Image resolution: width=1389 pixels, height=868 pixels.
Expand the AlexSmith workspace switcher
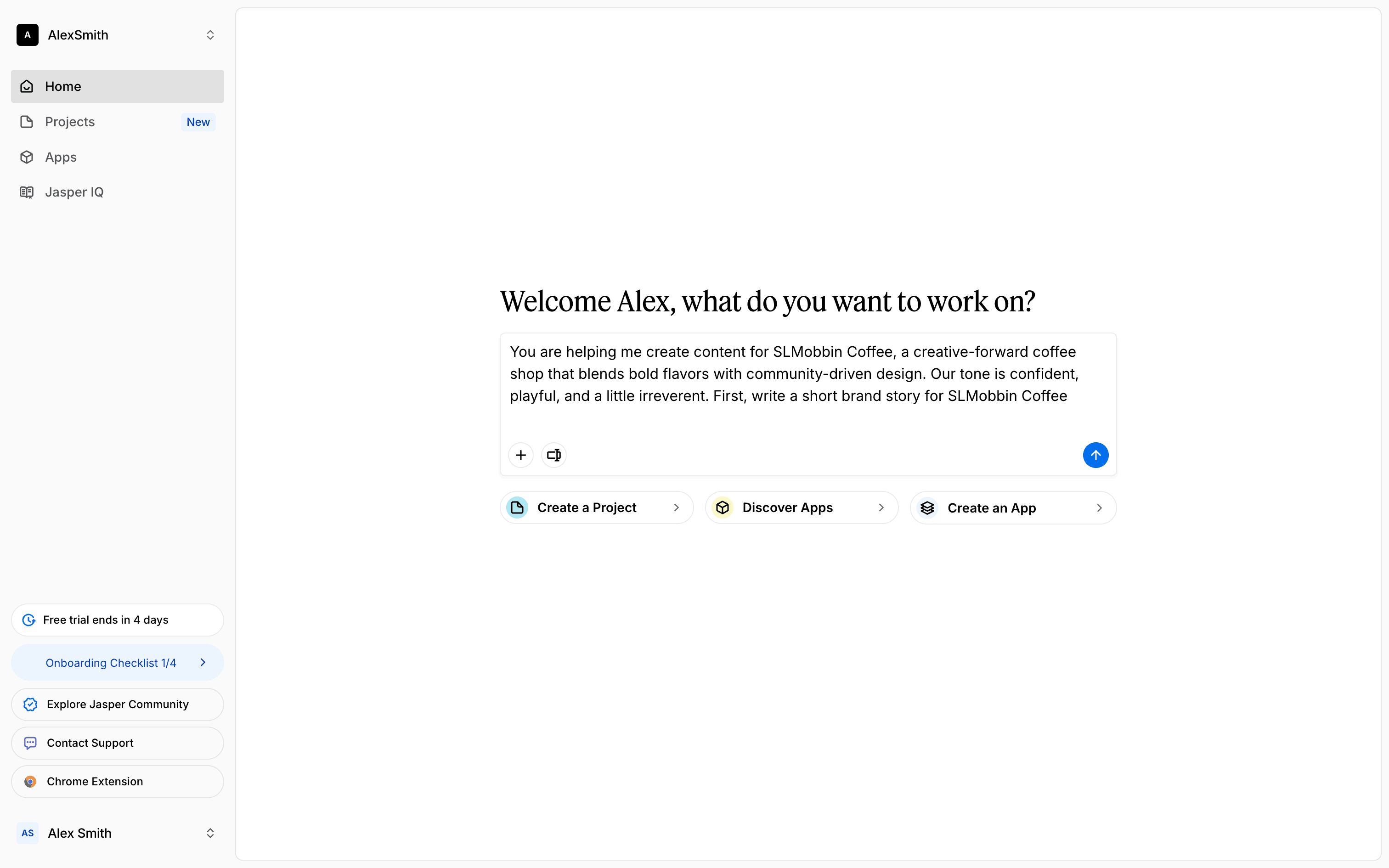pyautogui.click(x=210, y=35)
